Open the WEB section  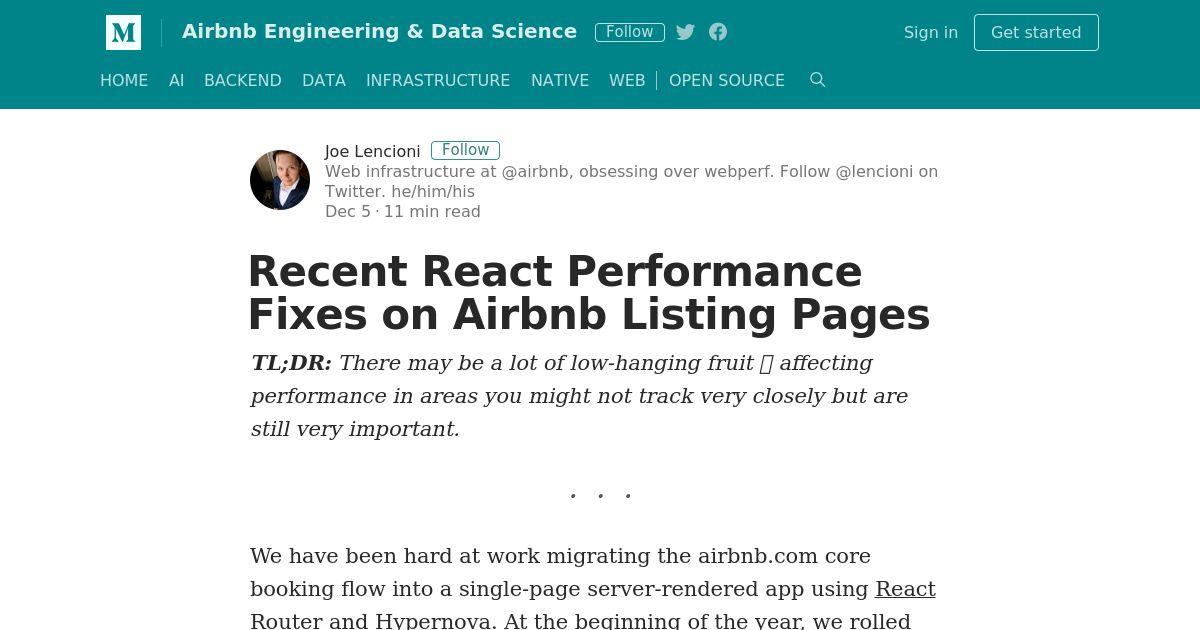627,80
